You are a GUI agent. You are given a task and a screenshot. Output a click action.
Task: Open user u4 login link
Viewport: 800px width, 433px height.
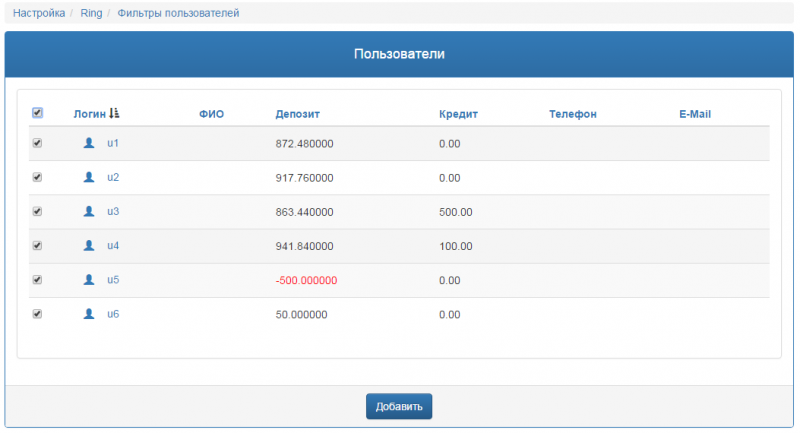point(113,245)
